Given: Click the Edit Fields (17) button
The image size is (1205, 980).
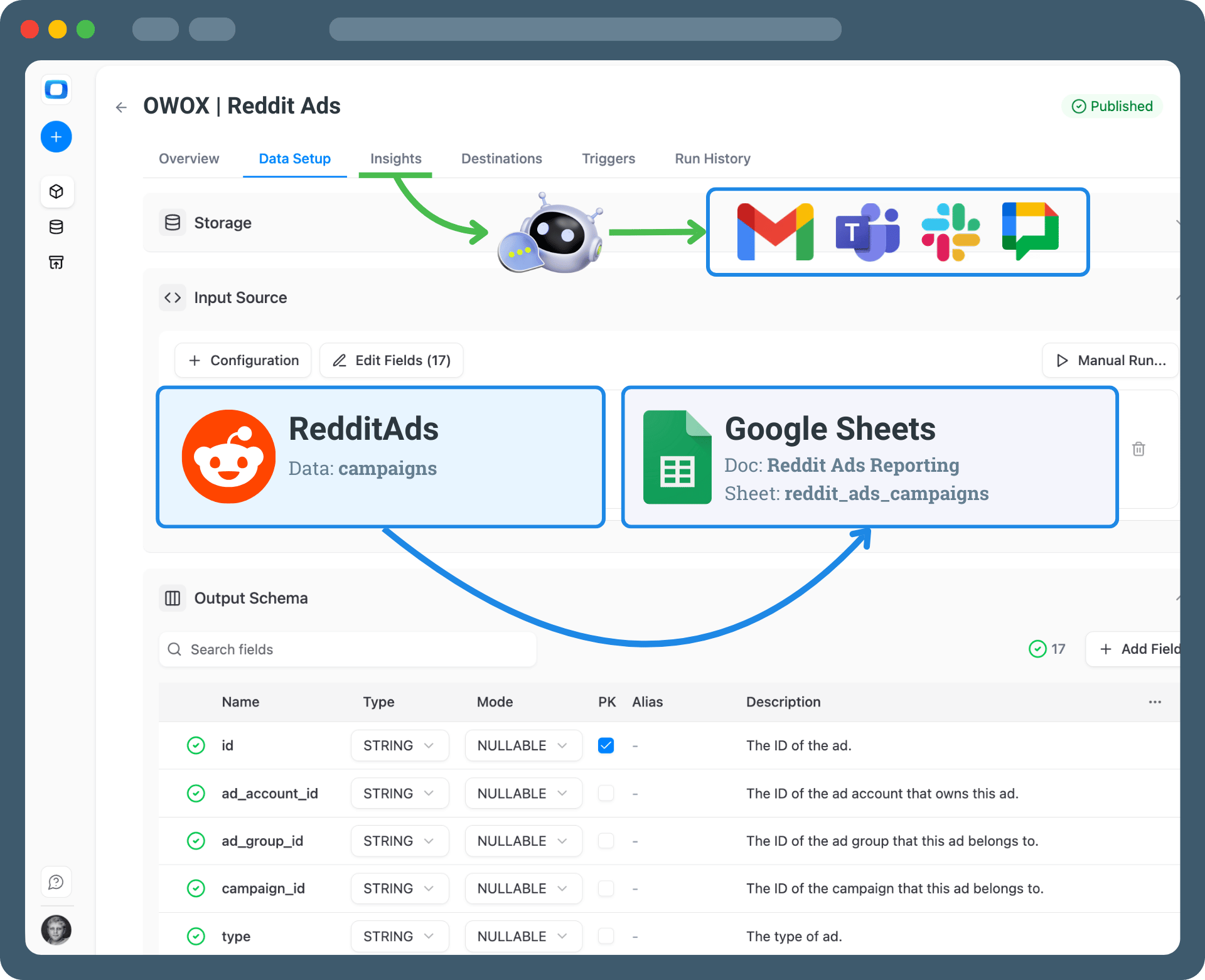Looking at the screenshot, I should [x=391, y=360].
